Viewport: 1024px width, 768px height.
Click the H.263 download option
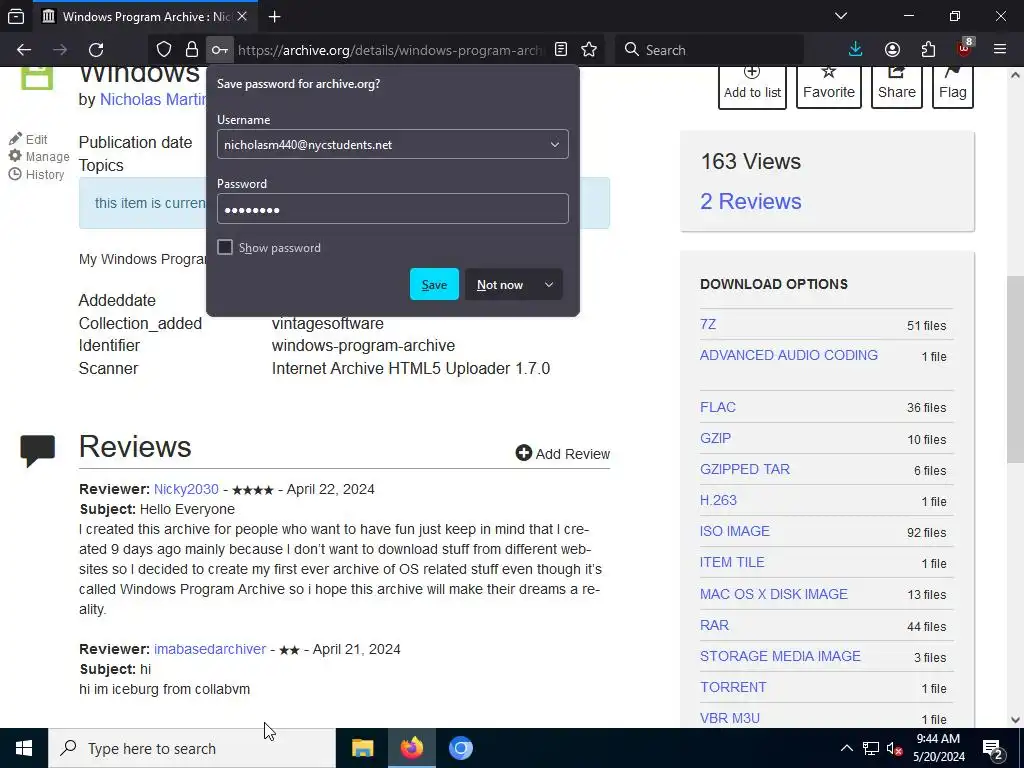tap(718, 500)
